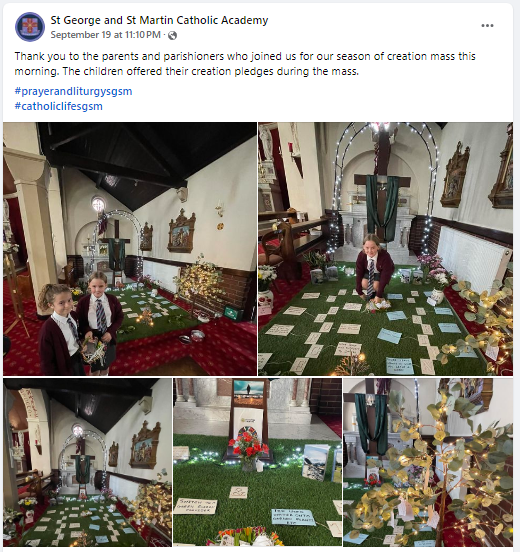View photo of two girls holding flower baskets
Image resolution: width=520 pixels, height=552 pixels.
(130, 249)
